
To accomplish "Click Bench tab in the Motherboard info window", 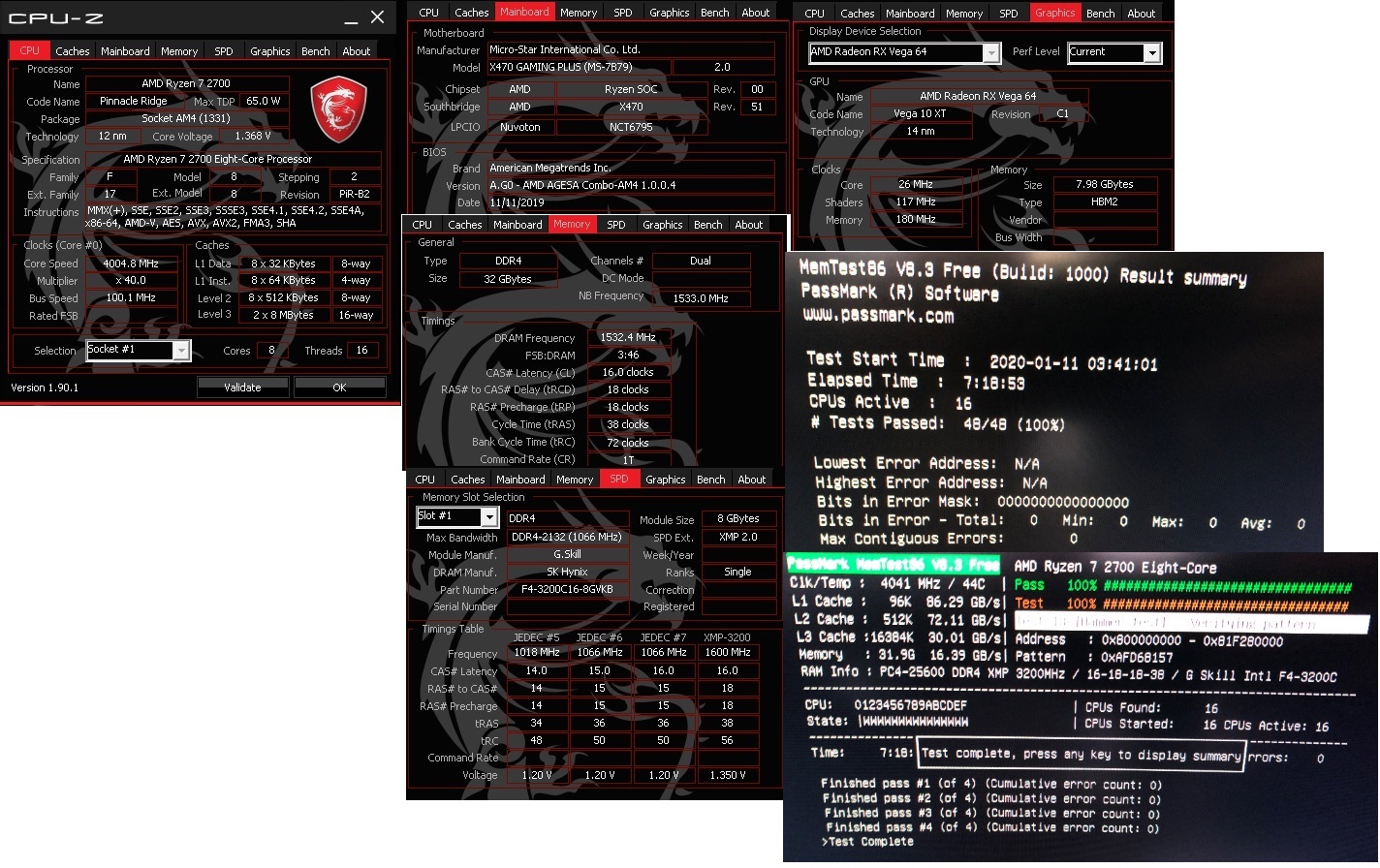I will [x=715, y=13].
